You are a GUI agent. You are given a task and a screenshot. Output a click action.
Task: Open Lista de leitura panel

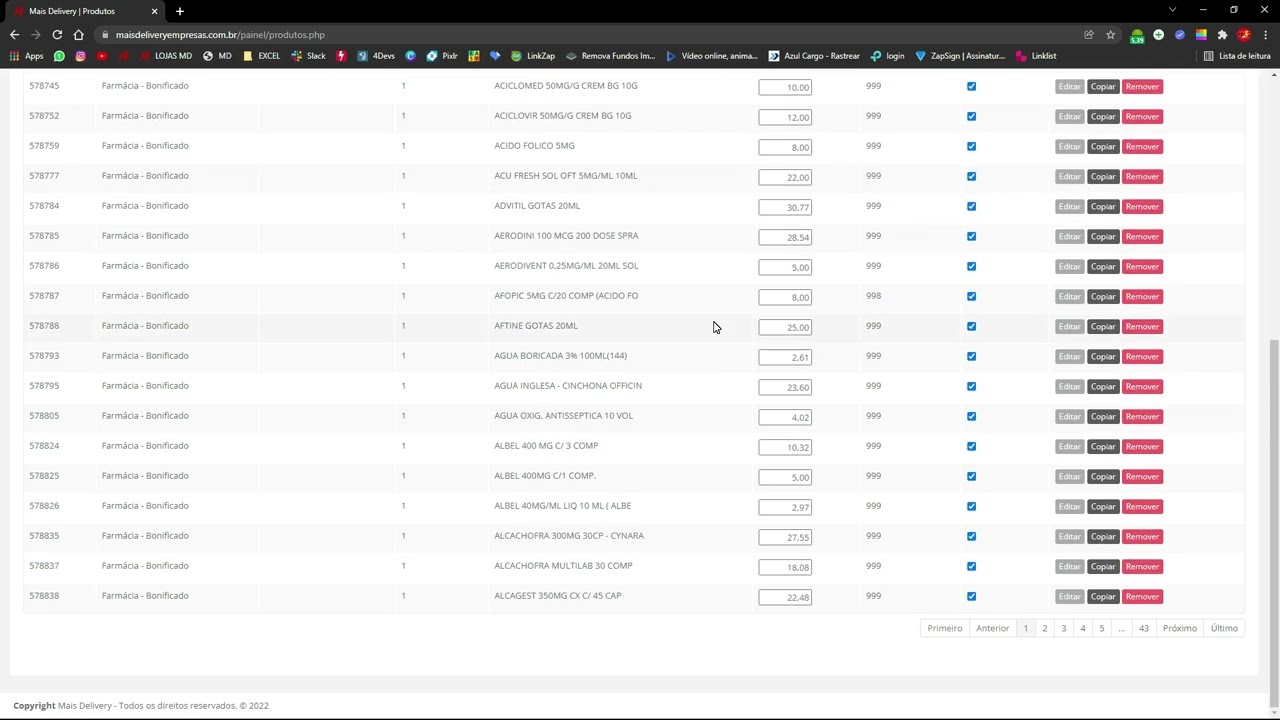[1237, 56]
